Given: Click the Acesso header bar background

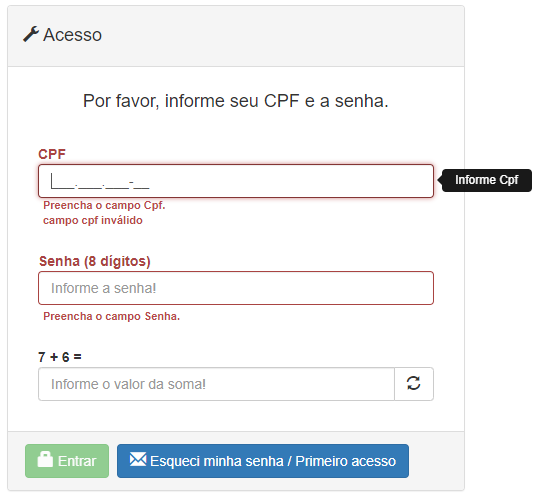Looking at the screenshot, I should pyautogui.click(x=279, y=36).
